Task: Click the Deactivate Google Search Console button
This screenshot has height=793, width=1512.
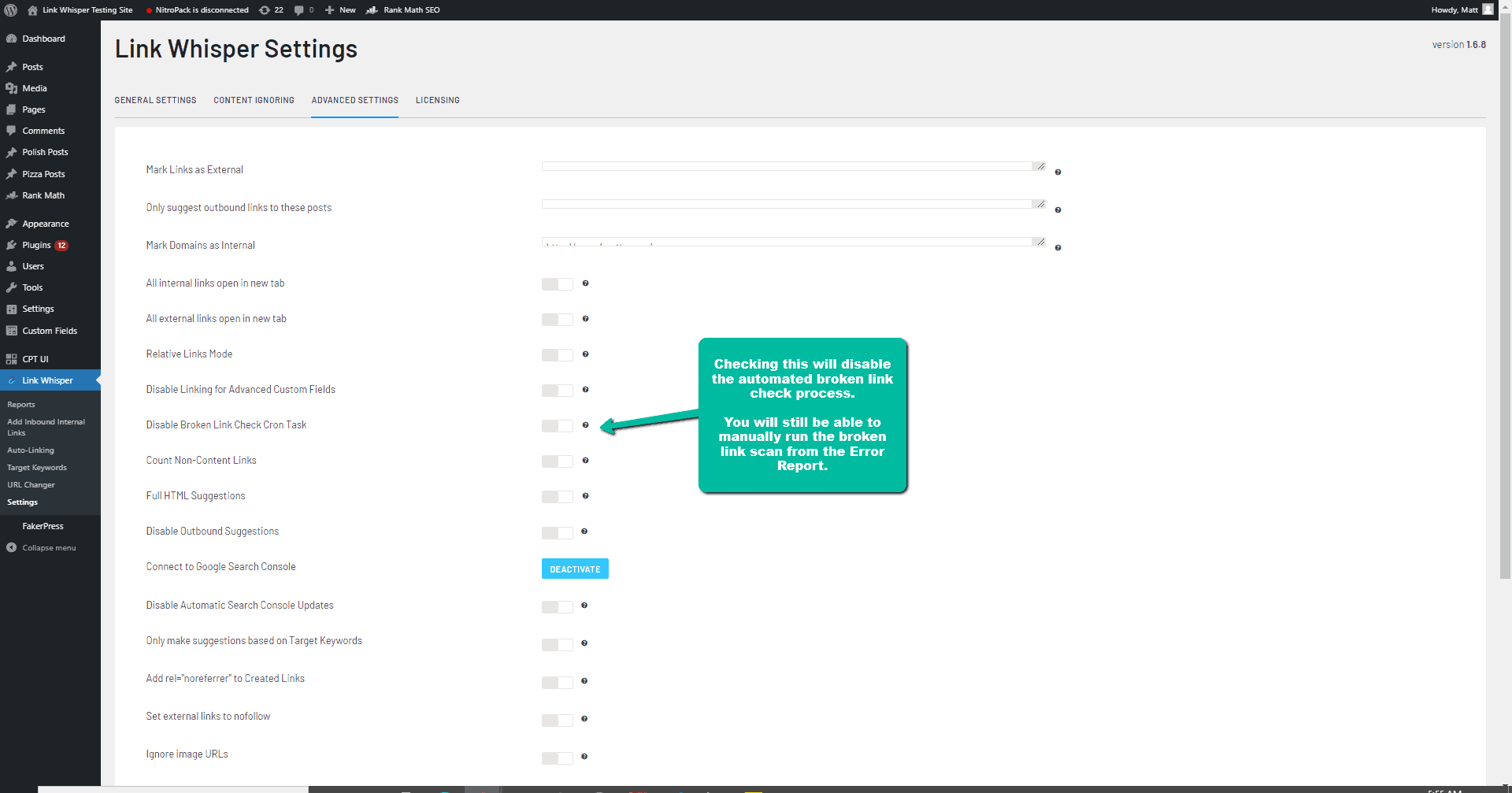Action: point(575,569)
